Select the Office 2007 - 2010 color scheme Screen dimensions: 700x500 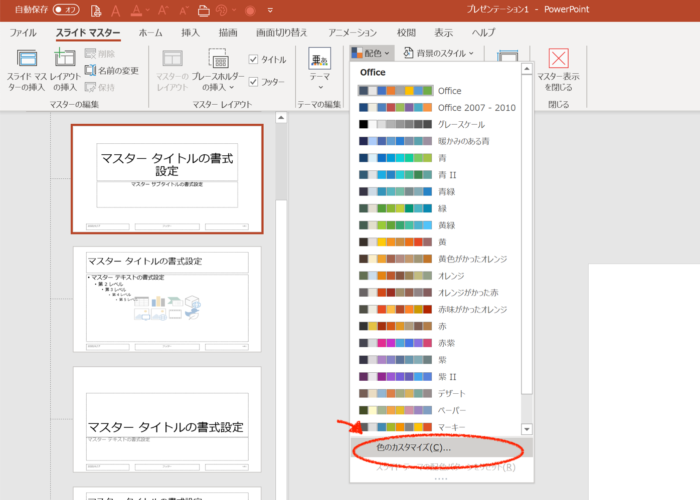click(x=435, y=108)
